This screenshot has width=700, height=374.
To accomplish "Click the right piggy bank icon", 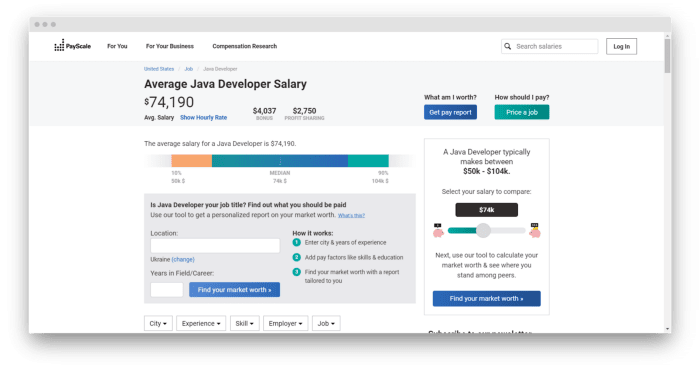I will [535, 231].
